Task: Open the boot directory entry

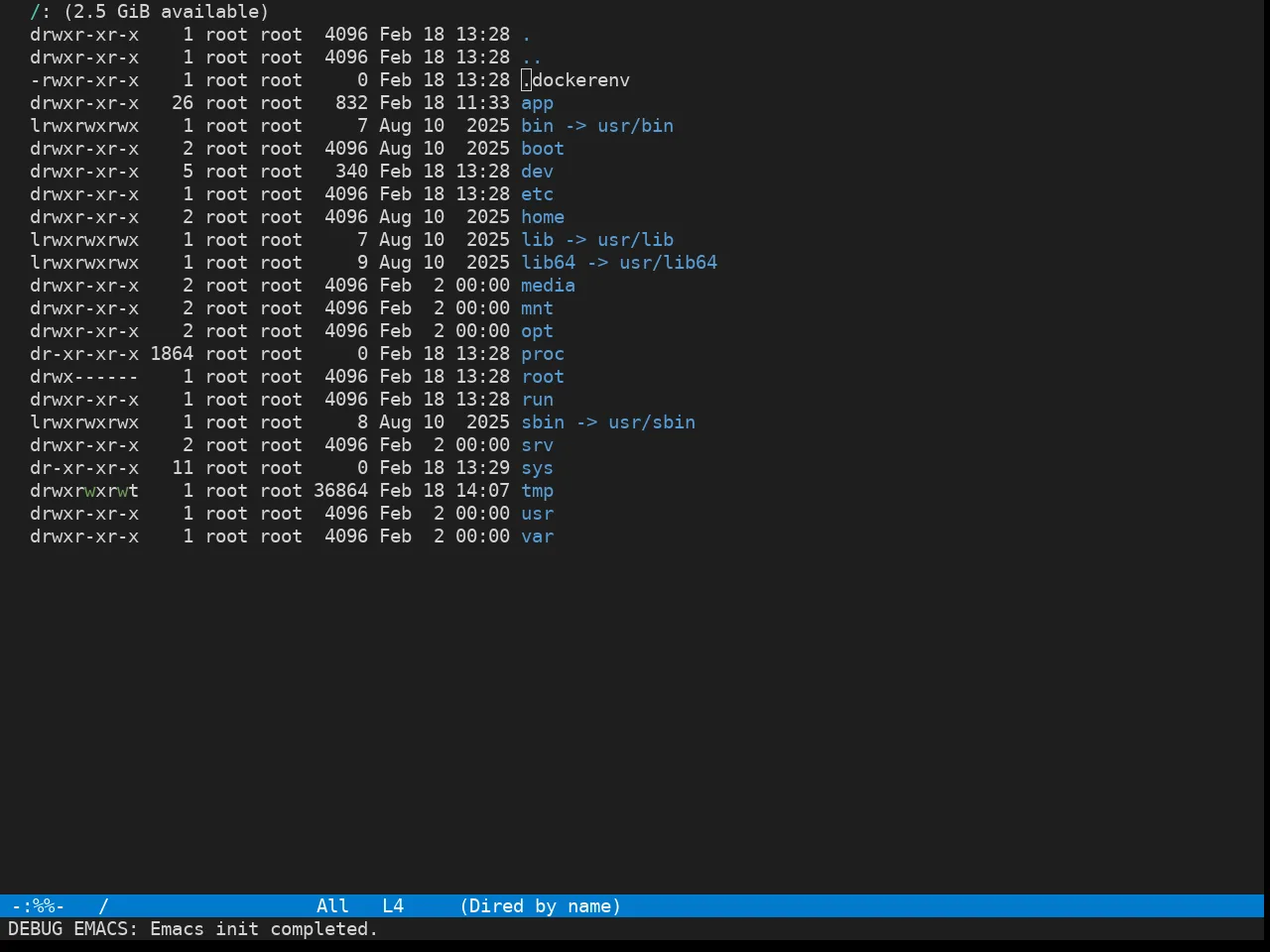Action: coord(543,149)
